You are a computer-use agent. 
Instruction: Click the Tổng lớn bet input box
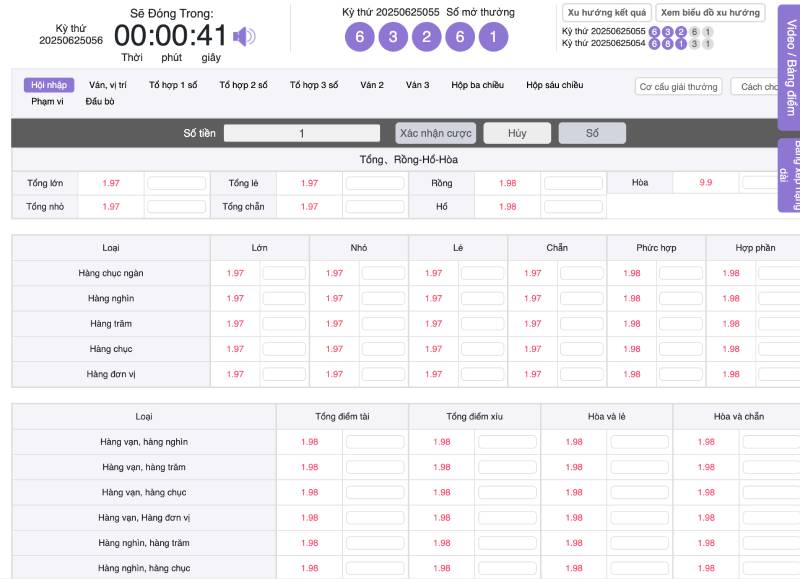click(176, 183)
